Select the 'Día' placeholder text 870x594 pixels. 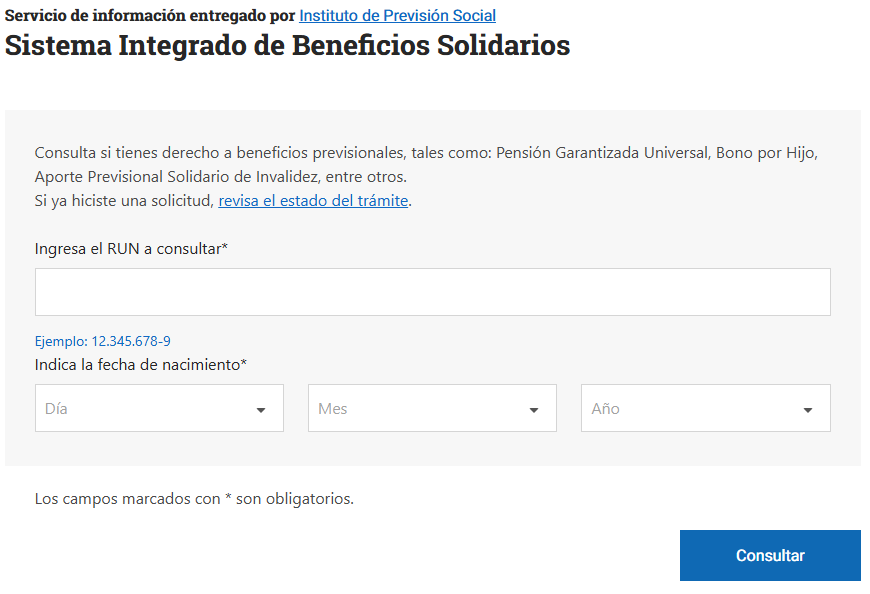(56, 409)
